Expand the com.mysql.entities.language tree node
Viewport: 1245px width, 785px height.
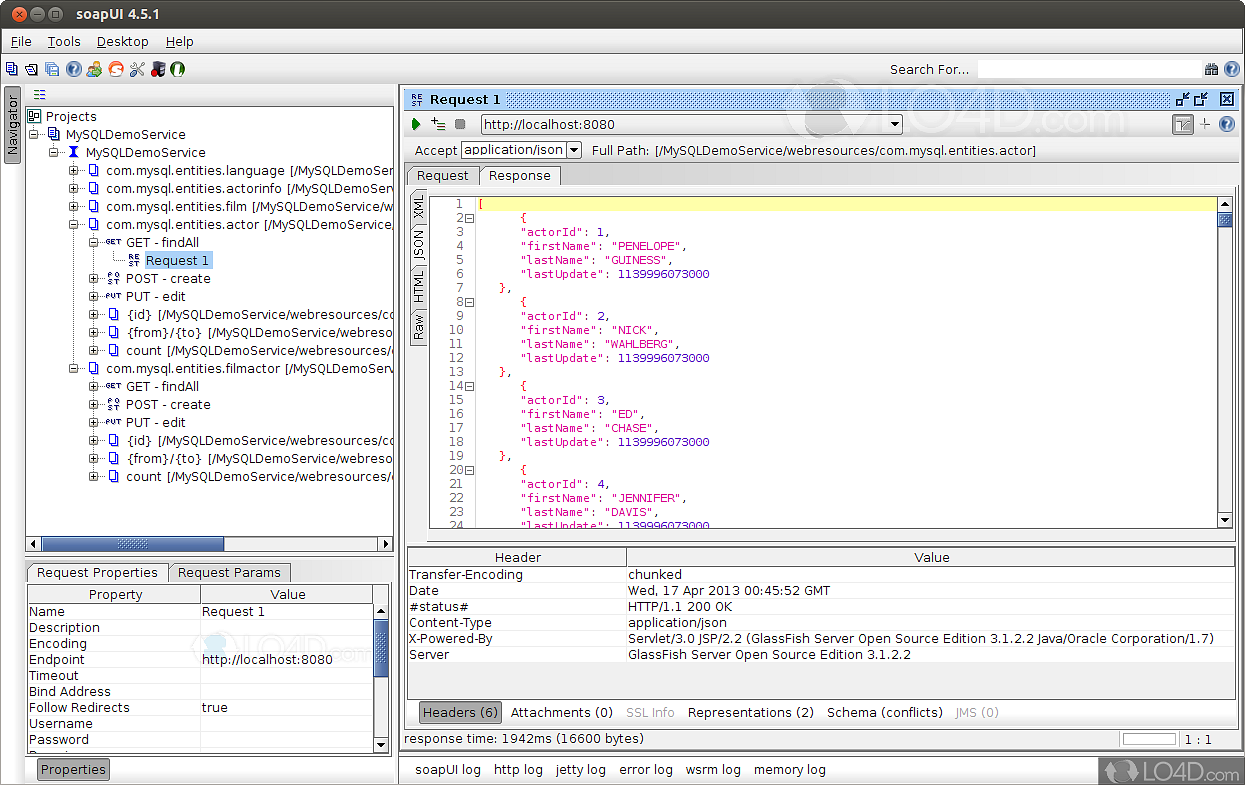(x=74, y=171)
